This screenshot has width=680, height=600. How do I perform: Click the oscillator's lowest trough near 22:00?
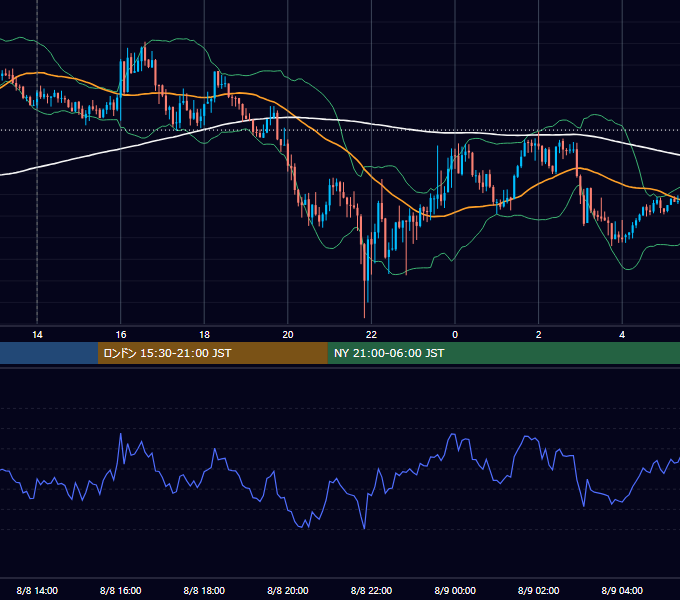[364, 528]
